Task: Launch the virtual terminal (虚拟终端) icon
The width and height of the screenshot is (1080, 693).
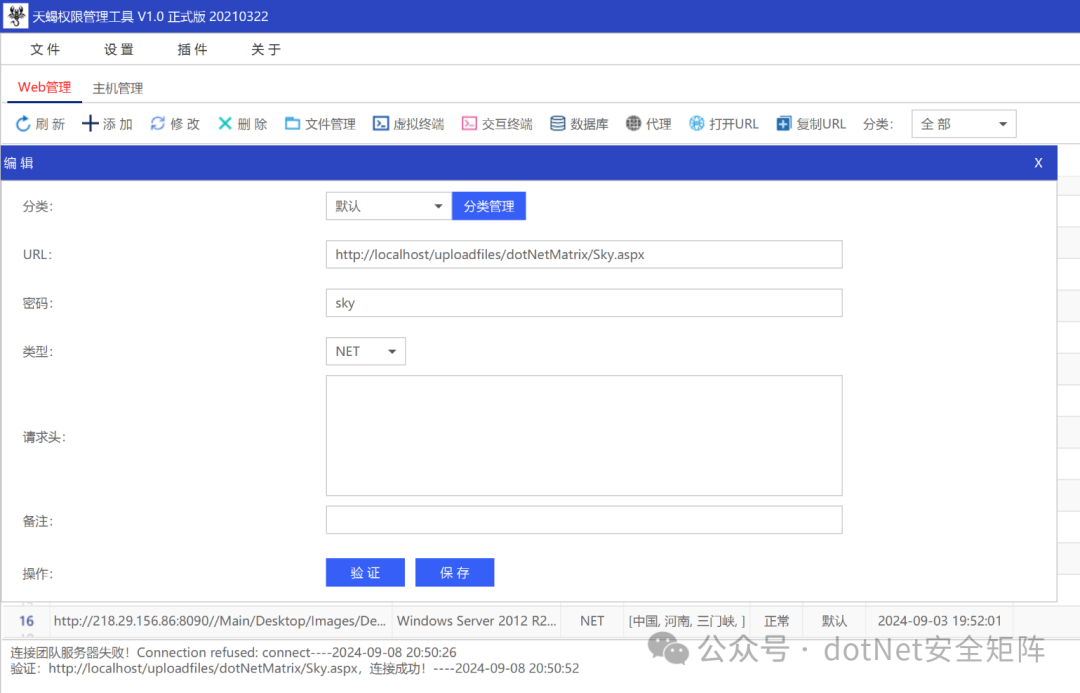Action: (380, 124)
